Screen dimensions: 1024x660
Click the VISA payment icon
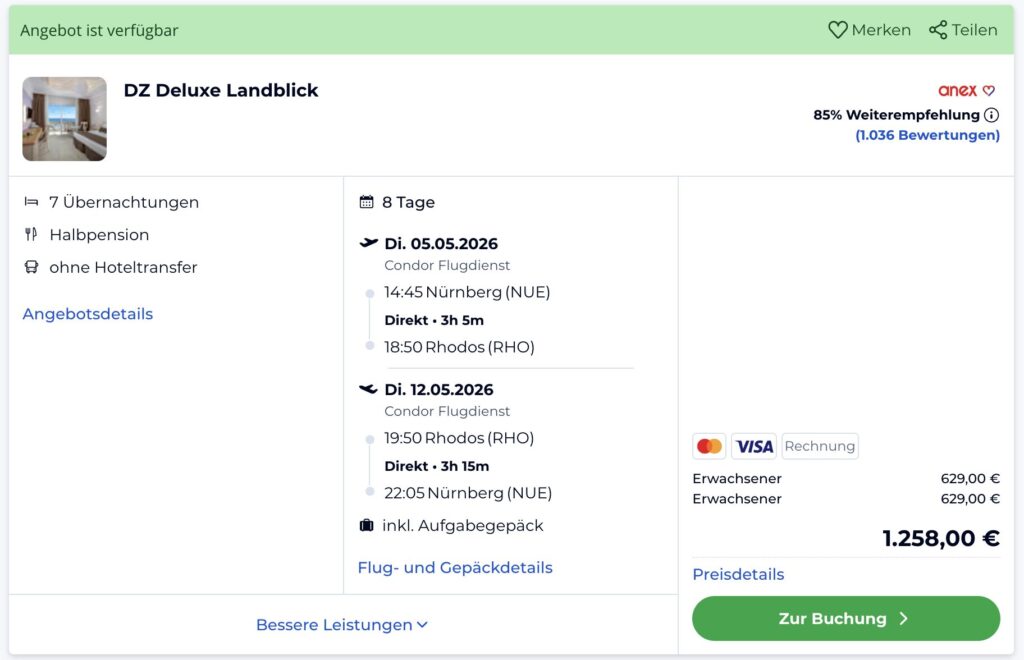pos(754,446)
